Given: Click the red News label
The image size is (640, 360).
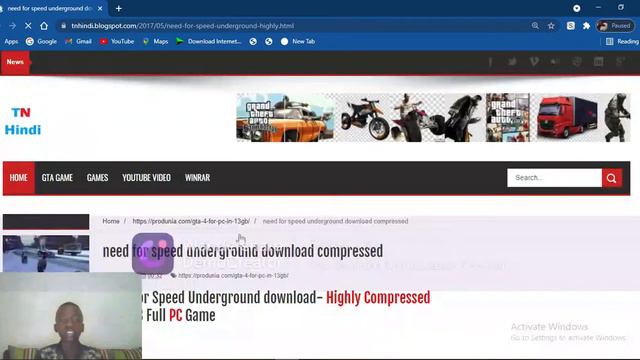Looking at the screenshot, I should pyautogui.click(x=15, y=62).
